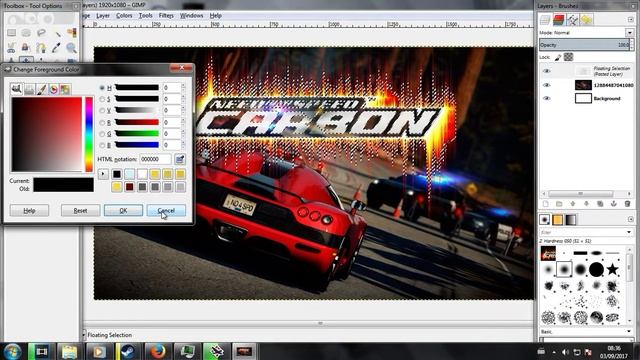This screenshot has height=360, width=640.
Task: Open the Windows menu
Action: point(191,16)
